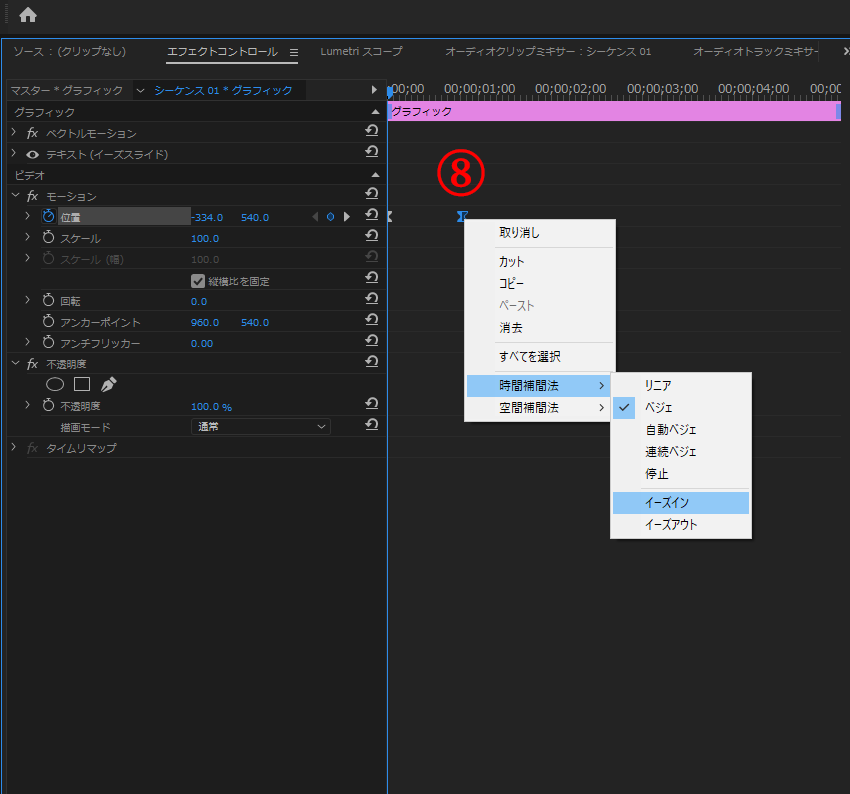850x794 pixels.
Task: Reset the 位置 parameter
Action: click(x=371, y=215)
